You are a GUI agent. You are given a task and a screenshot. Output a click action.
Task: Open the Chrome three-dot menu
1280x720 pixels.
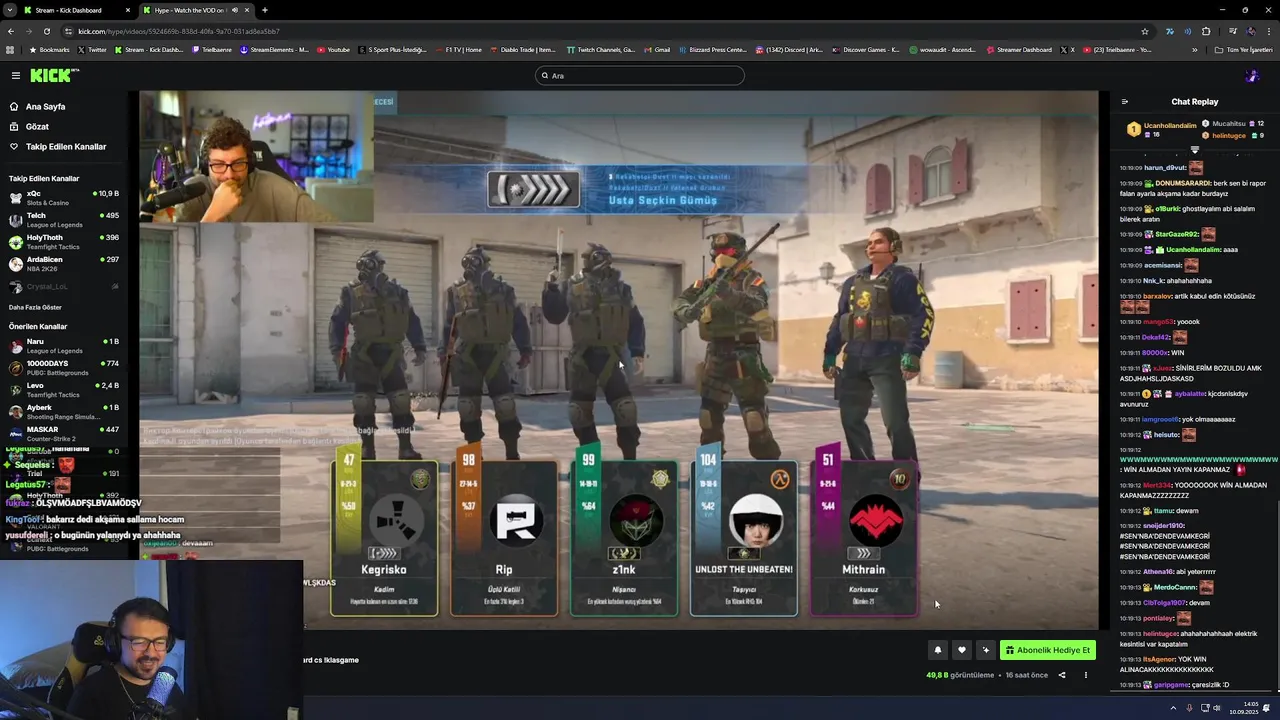(1270, 31)
